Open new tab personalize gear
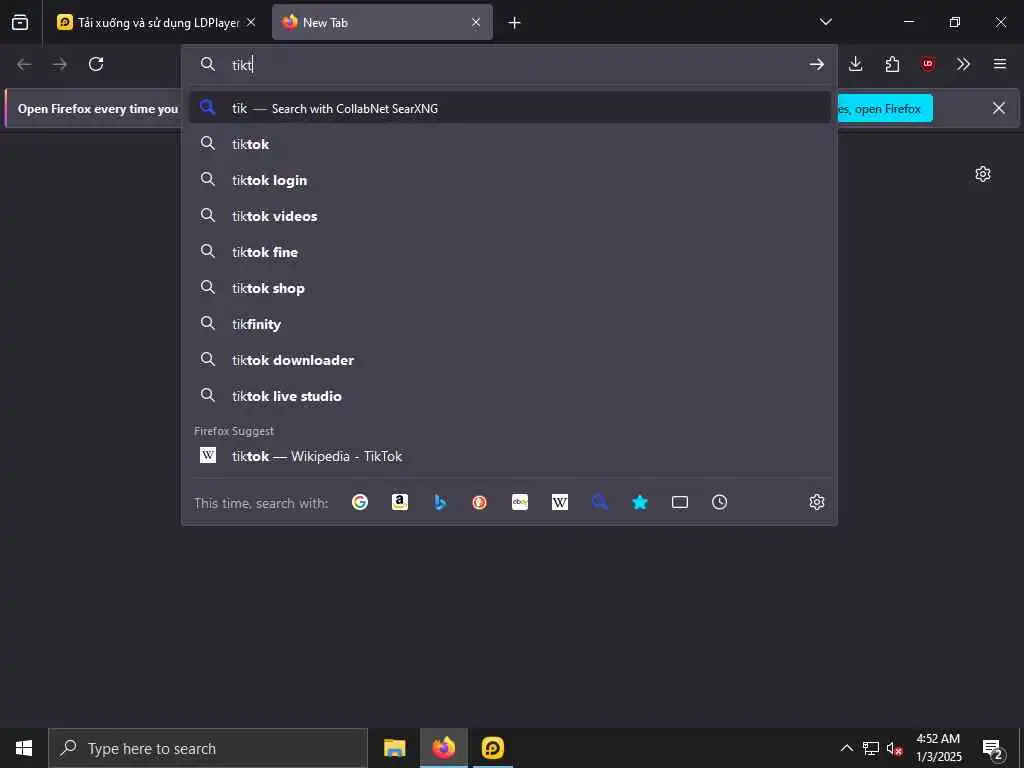 tap(982, 174)
